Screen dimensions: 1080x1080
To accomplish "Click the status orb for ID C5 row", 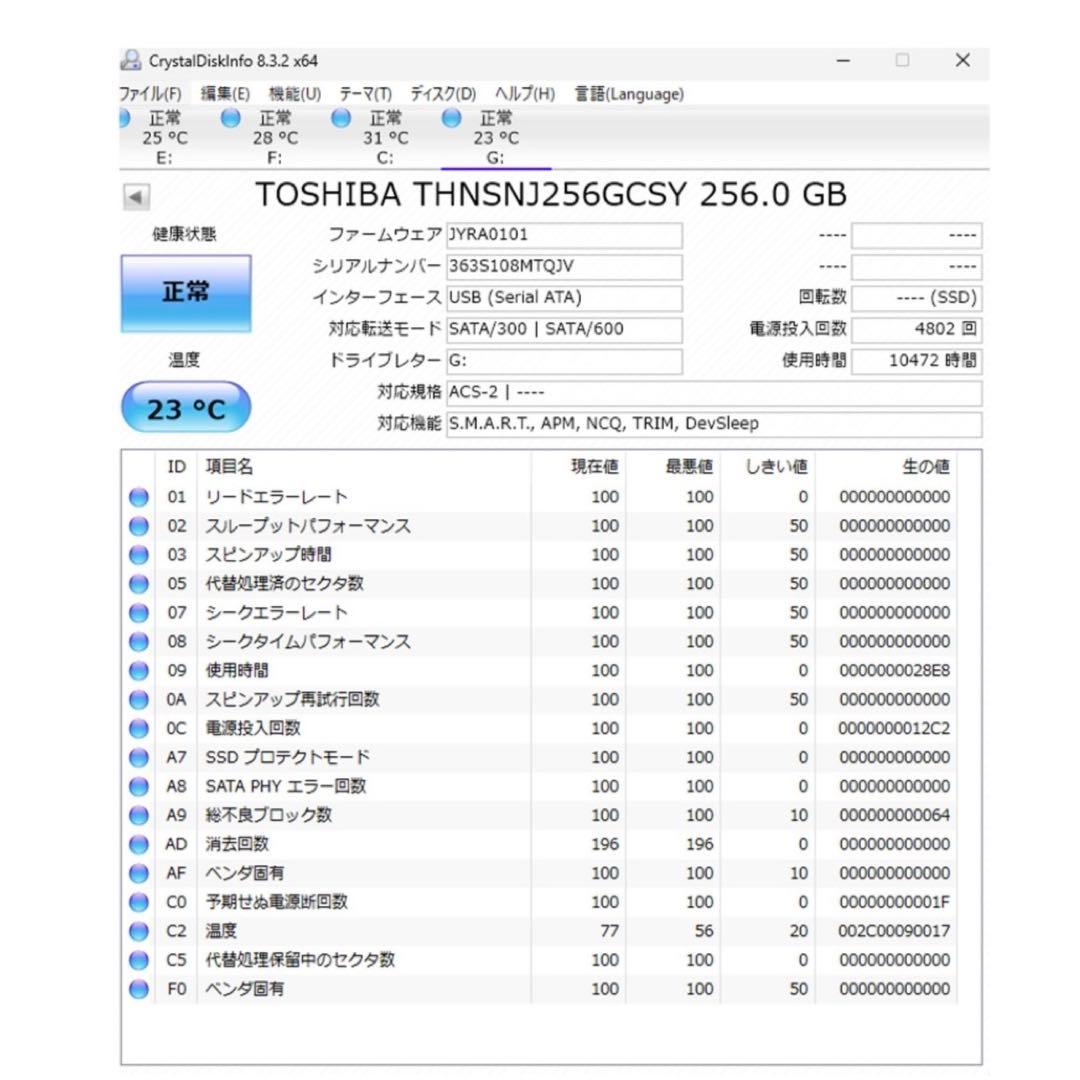I will point(138,960).
